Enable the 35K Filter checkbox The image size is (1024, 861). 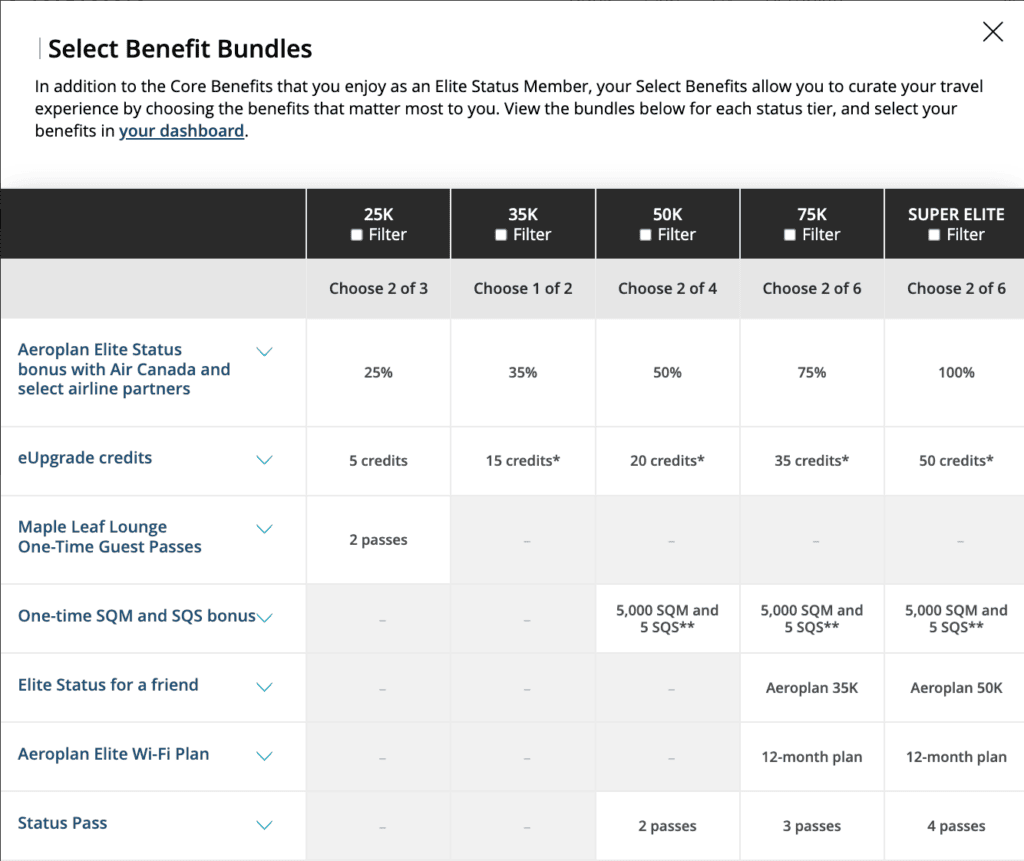501,235
